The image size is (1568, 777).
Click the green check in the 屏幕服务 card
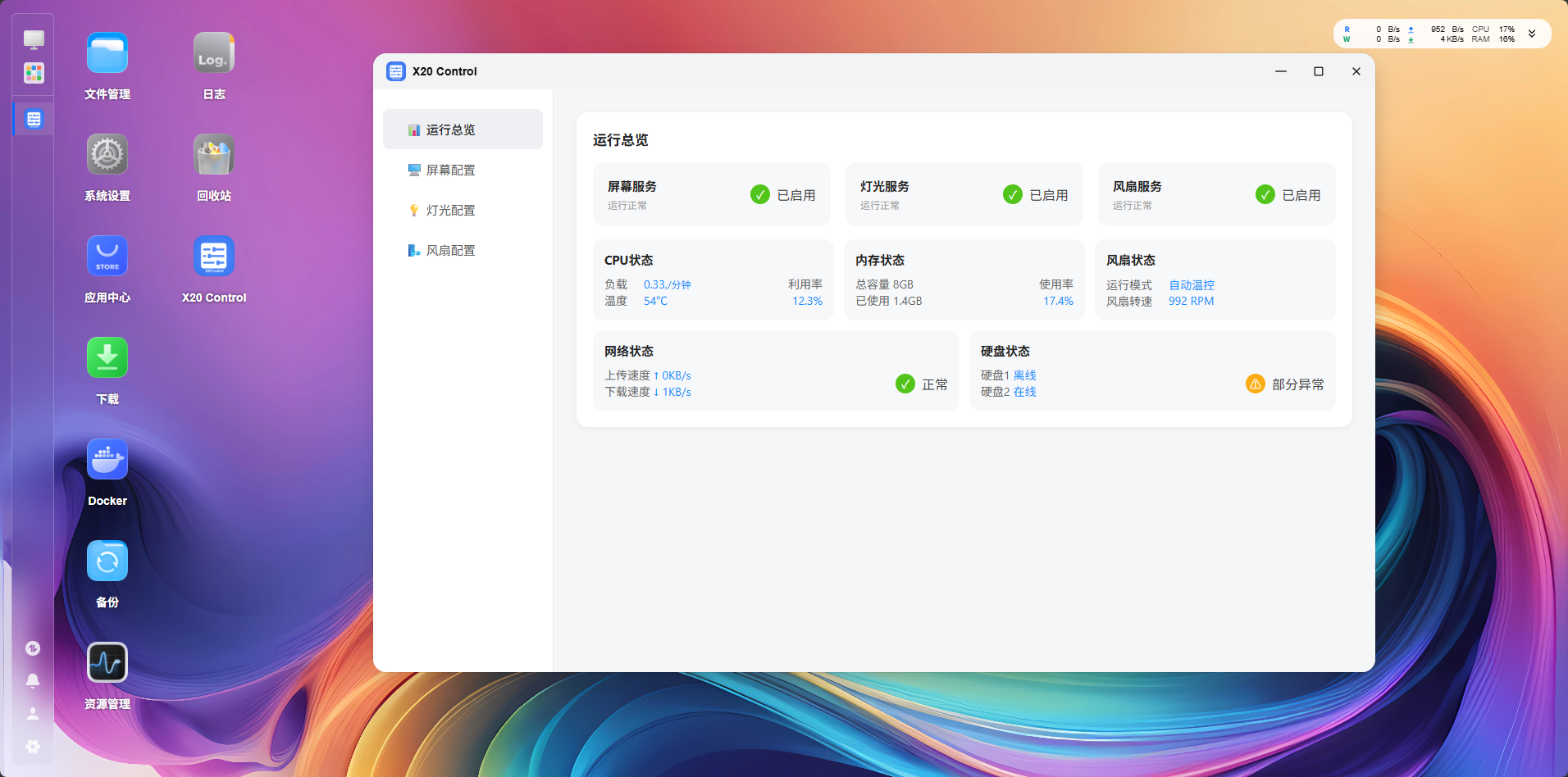pyautogui.click(x=760, y=194)
